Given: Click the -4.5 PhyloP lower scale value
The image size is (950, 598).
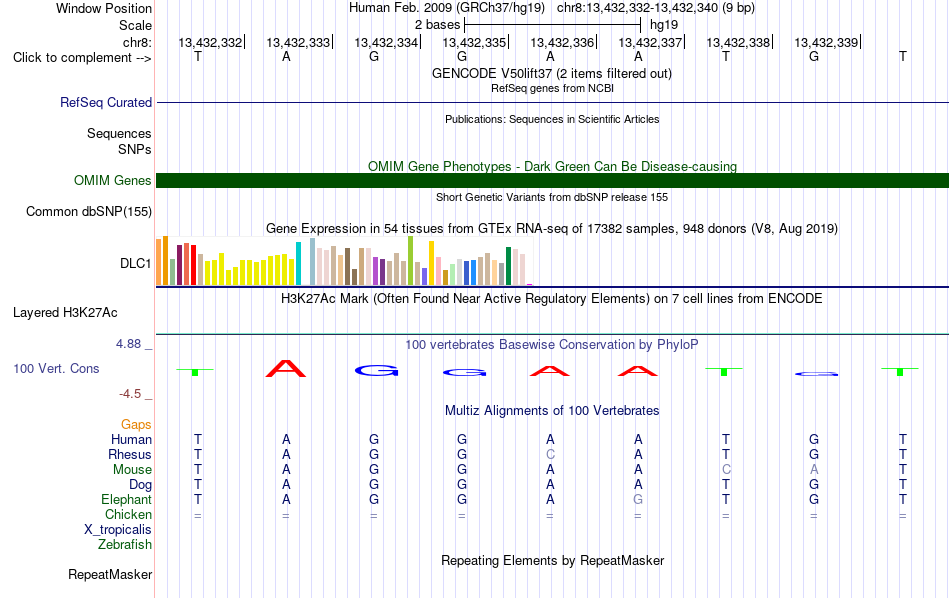Looking at the screenshot, I should pos(130,394).
